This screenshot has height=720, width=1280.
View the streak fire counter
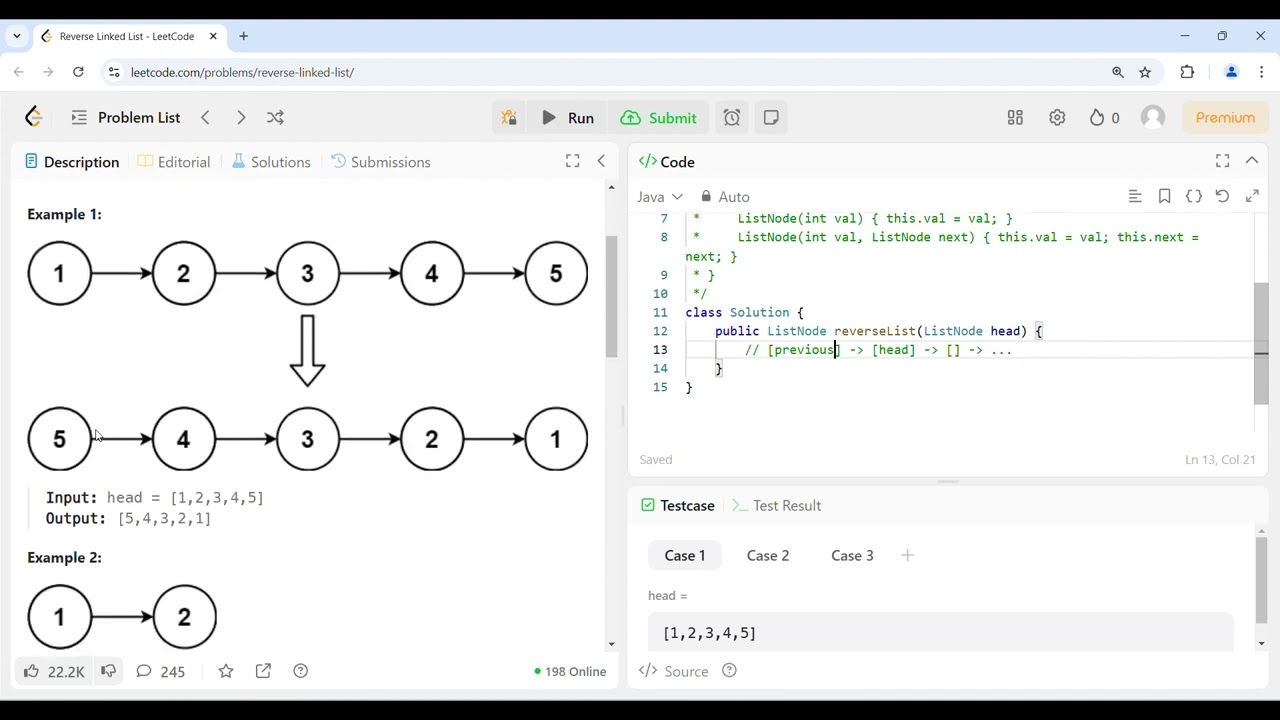click(1104, 117)
